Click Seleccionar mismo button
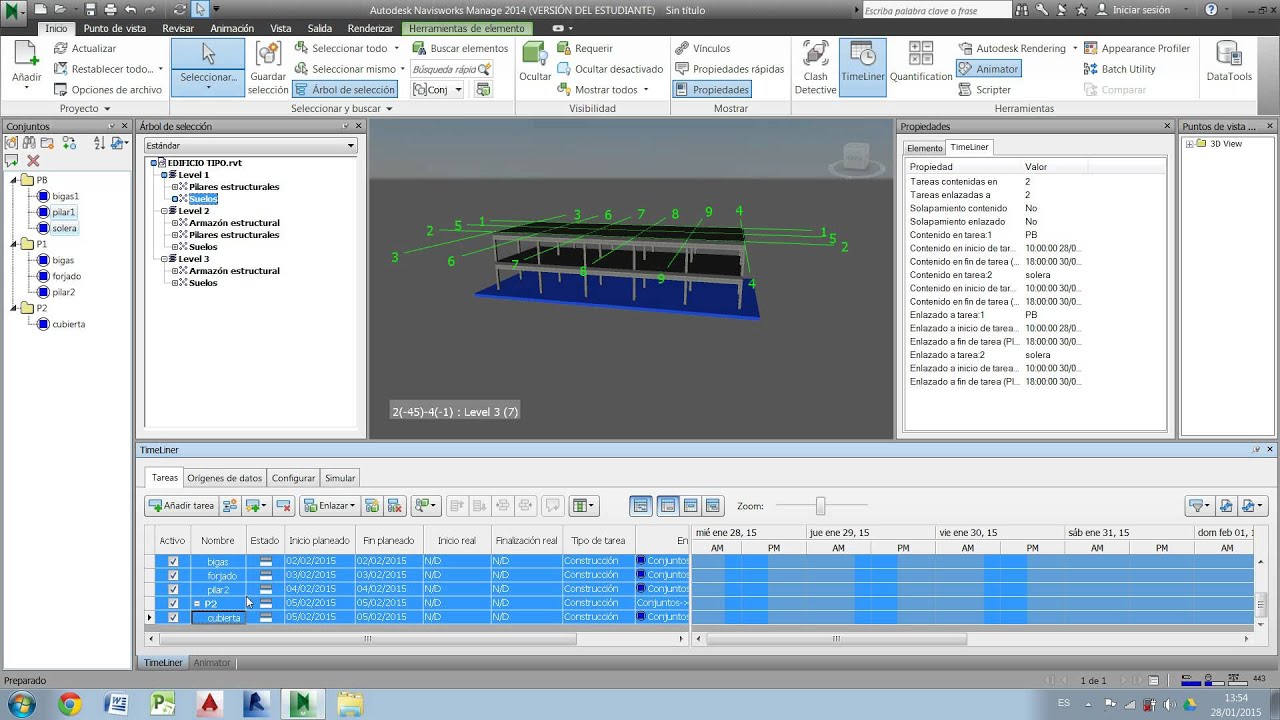 click(351, 69)
